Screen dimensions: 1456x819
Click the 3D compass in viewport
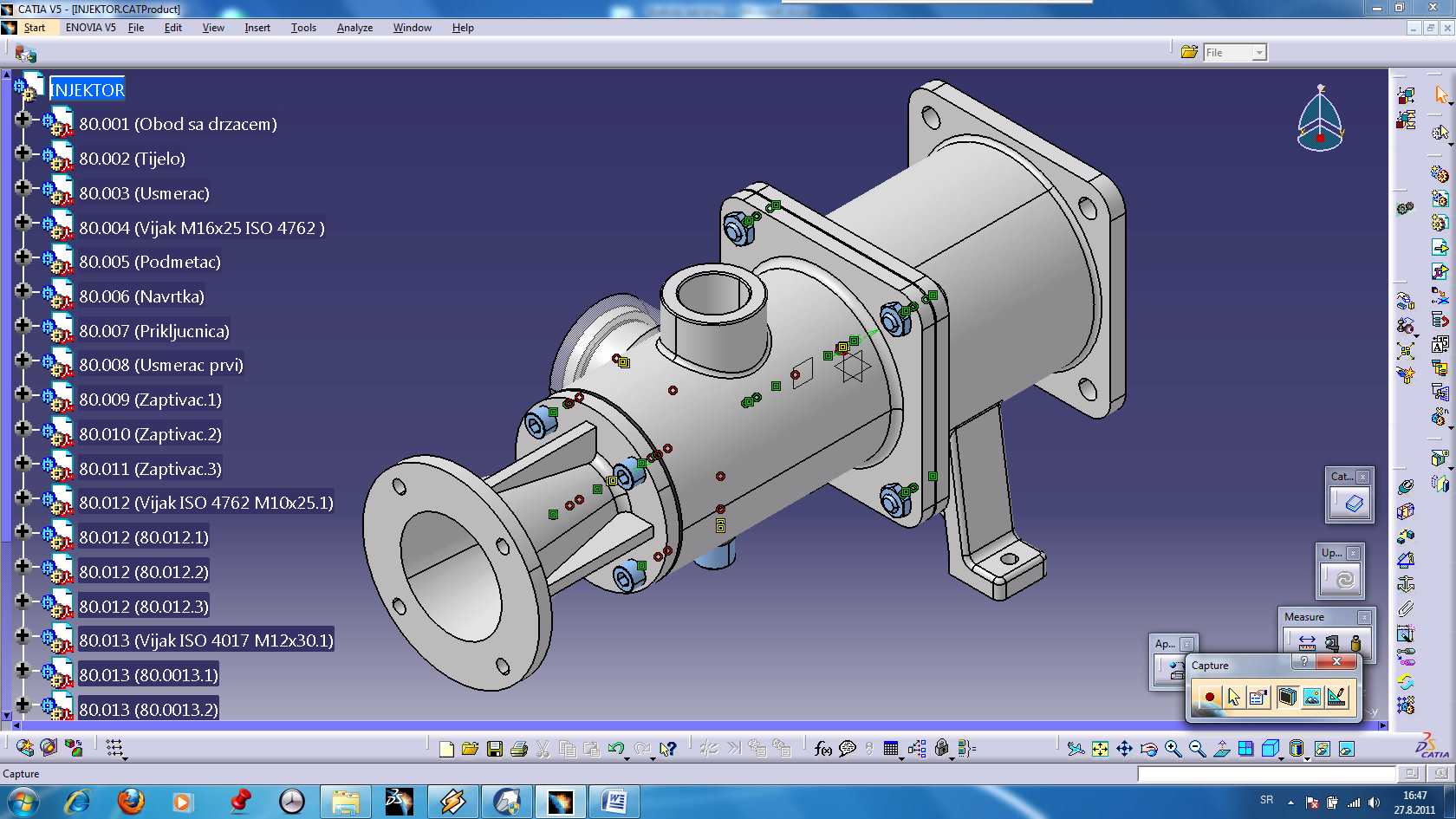pos(1320,119)
